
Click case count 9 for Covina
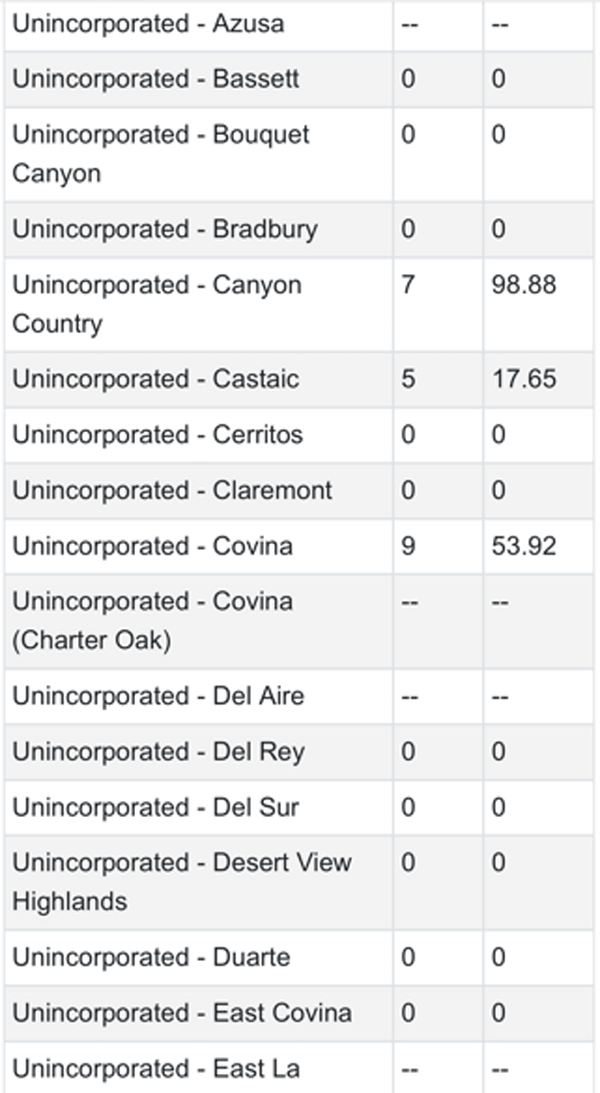pyautogui.click(x=408, y=546)
